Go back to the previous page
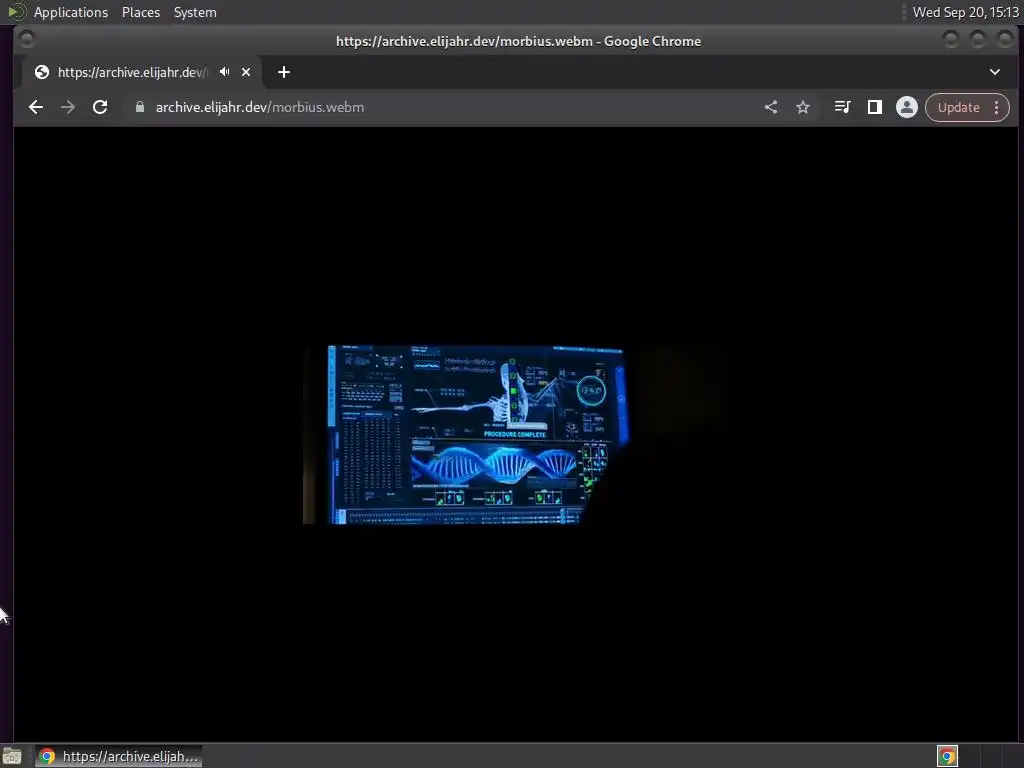This screenshot has width=1024, height=768. [x=36, y=107]
